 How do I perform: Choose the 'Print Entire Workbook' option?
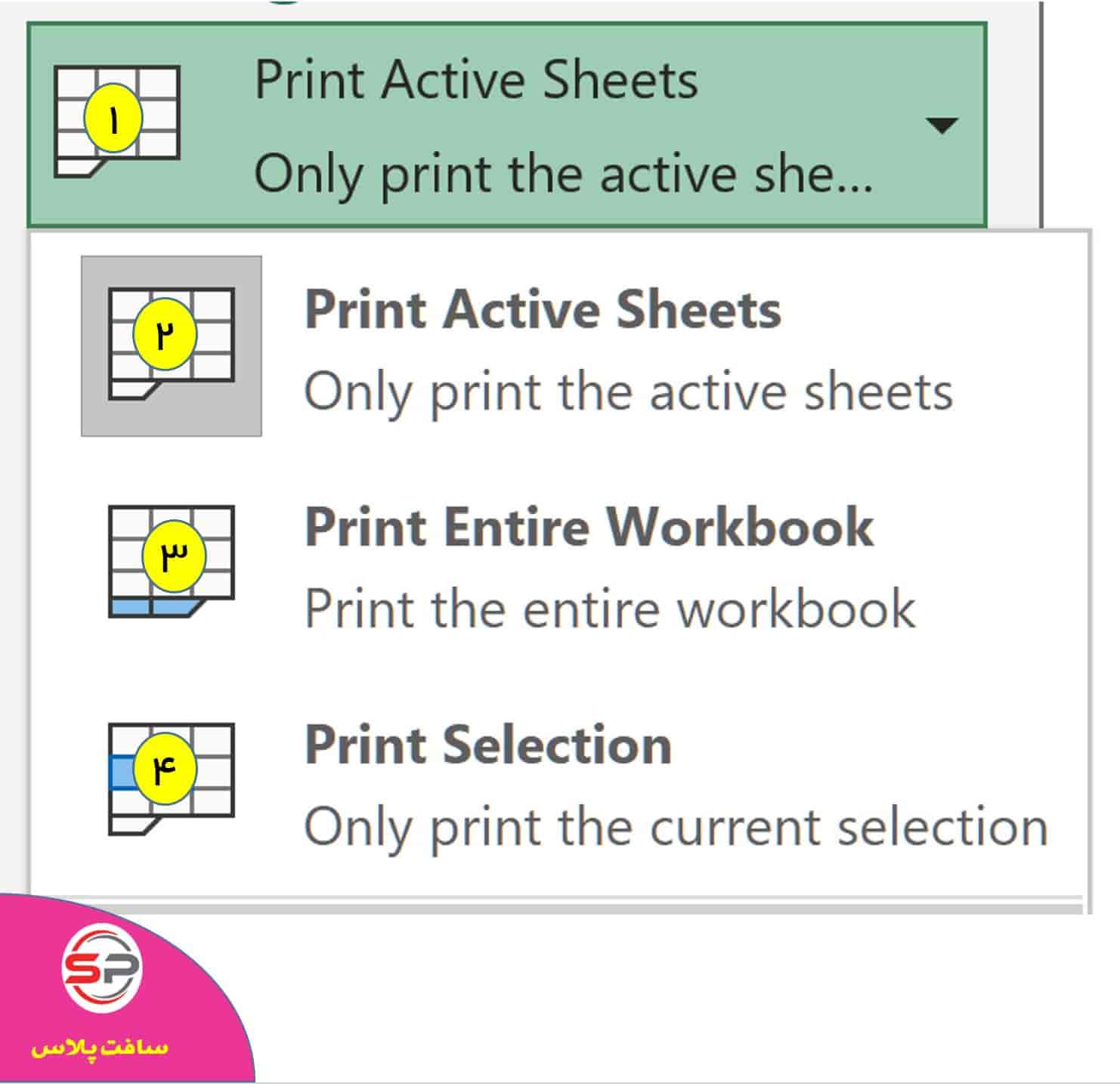click(589, 527)
